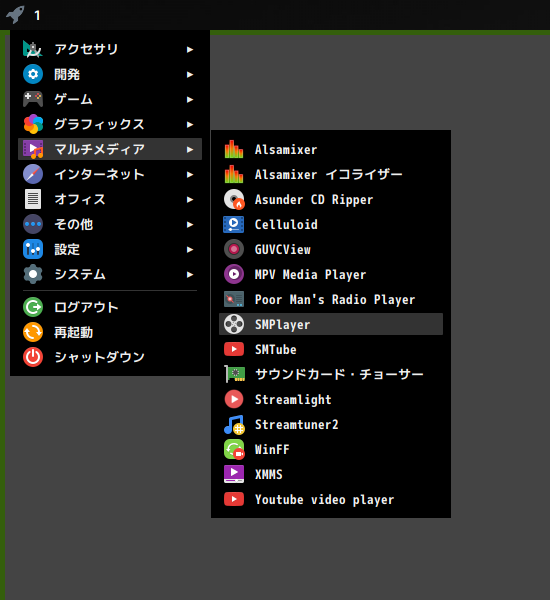Viewport: 550px width, 600px height.
Task: Open the ゲーム menu category
Action: tap(110, 99)
